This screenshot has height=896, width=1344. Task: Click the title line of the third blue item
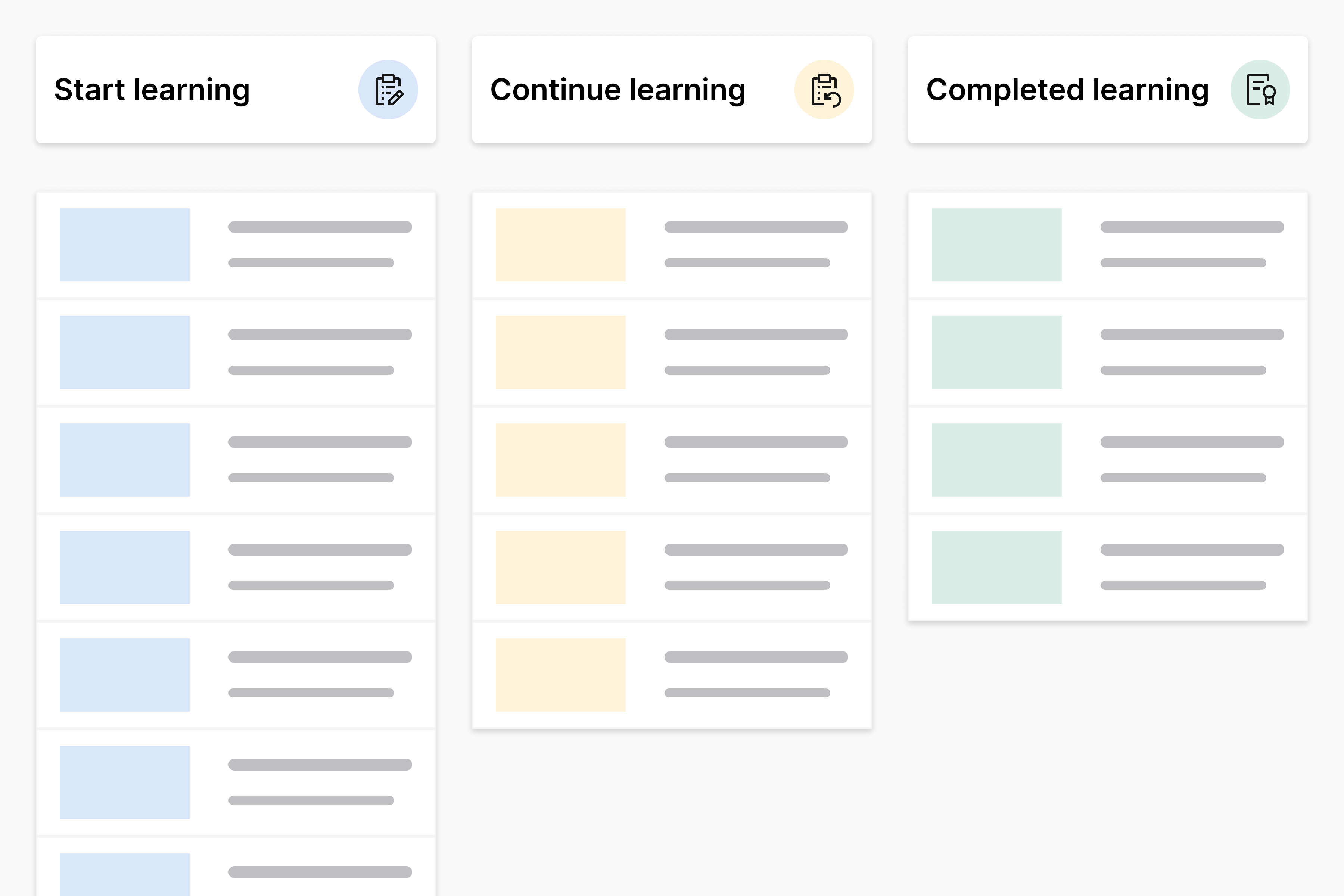click(320, 442)
